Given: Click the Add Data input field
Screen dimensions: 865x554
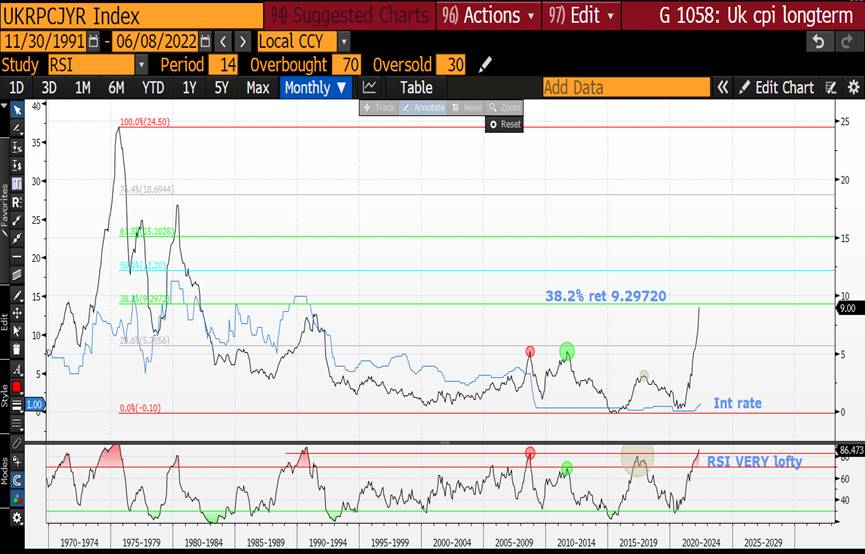Looking at the screenshot, I should pos(626,87).
